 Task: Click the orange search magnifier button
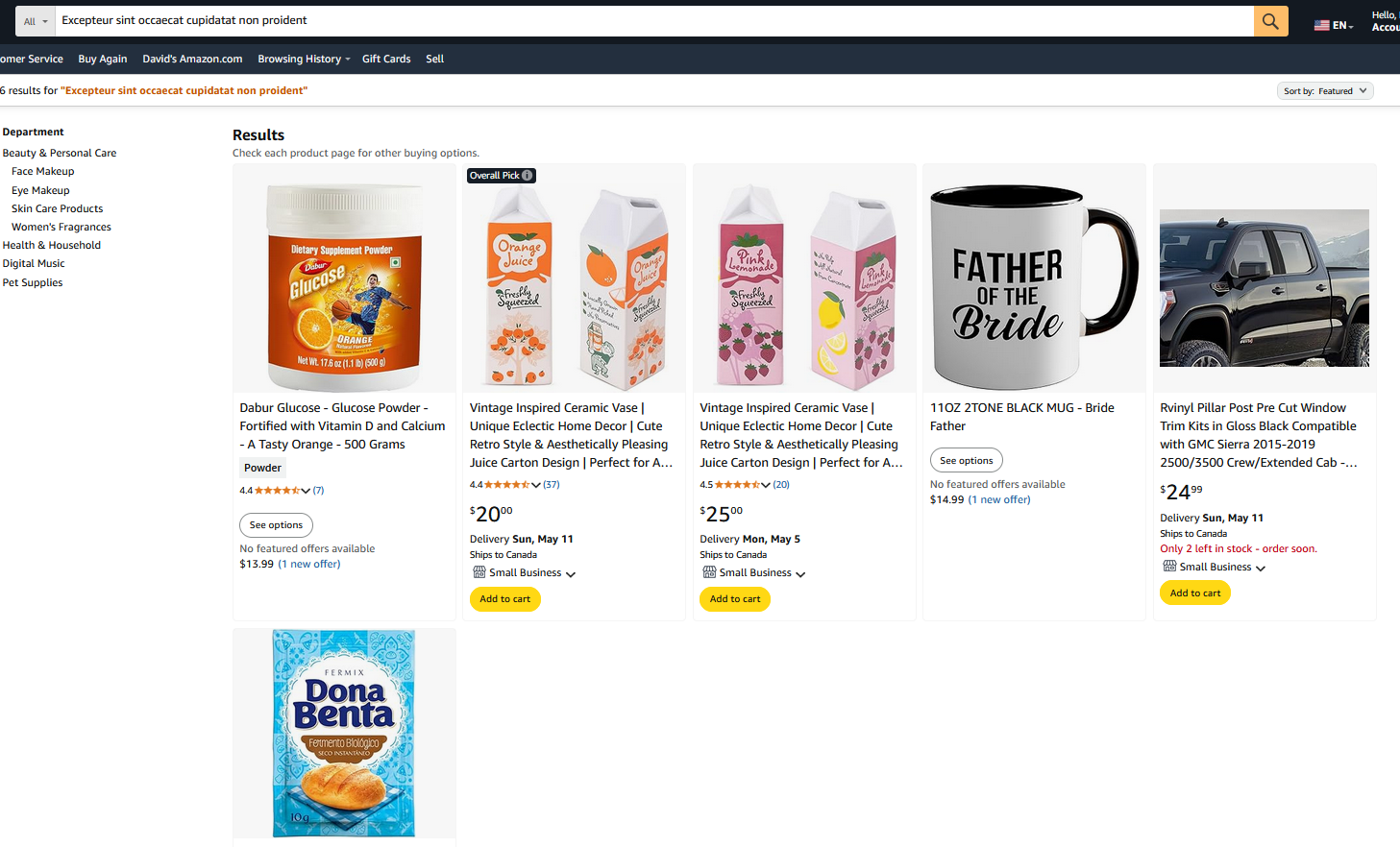1270,21
